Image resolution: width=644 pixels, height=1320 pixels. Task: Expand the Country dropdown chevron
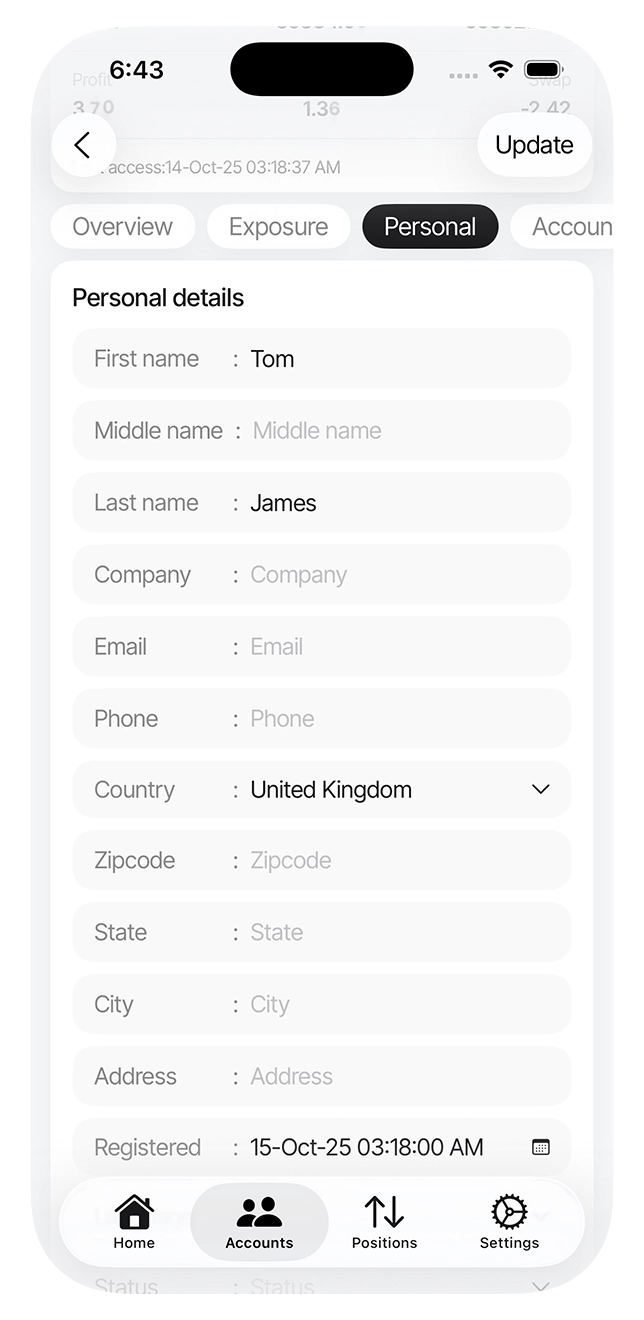click(x=541, y=789)
